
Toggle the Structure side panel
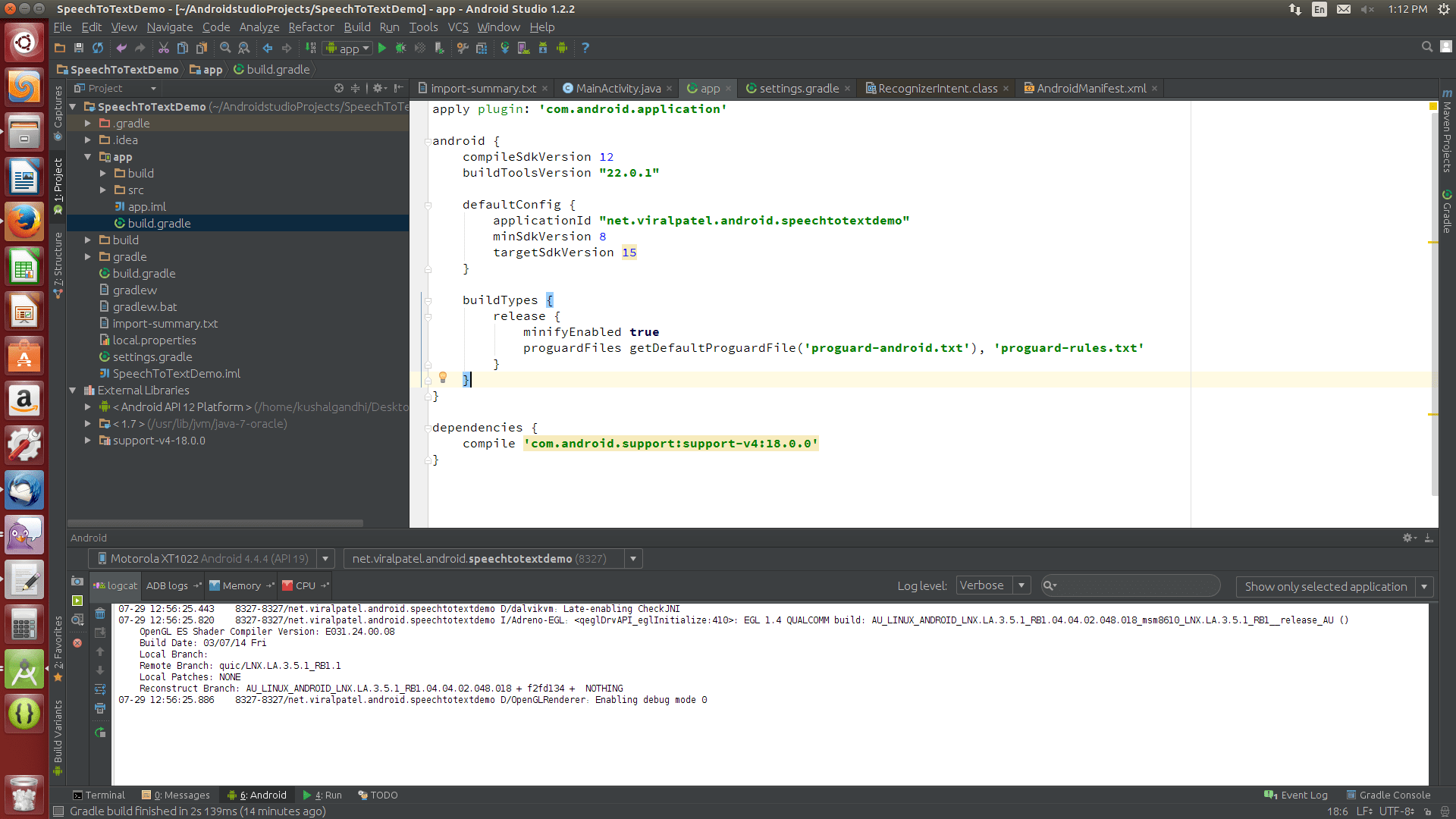(x=58, y=265)
